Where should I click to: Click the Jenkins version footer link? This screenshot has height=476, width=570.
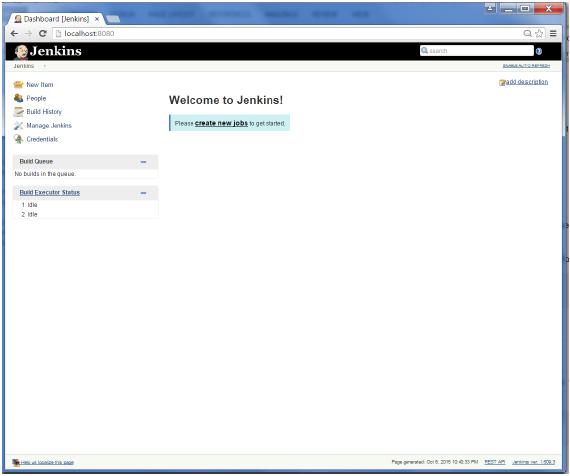pyautogui.click(x=533, y=462)
